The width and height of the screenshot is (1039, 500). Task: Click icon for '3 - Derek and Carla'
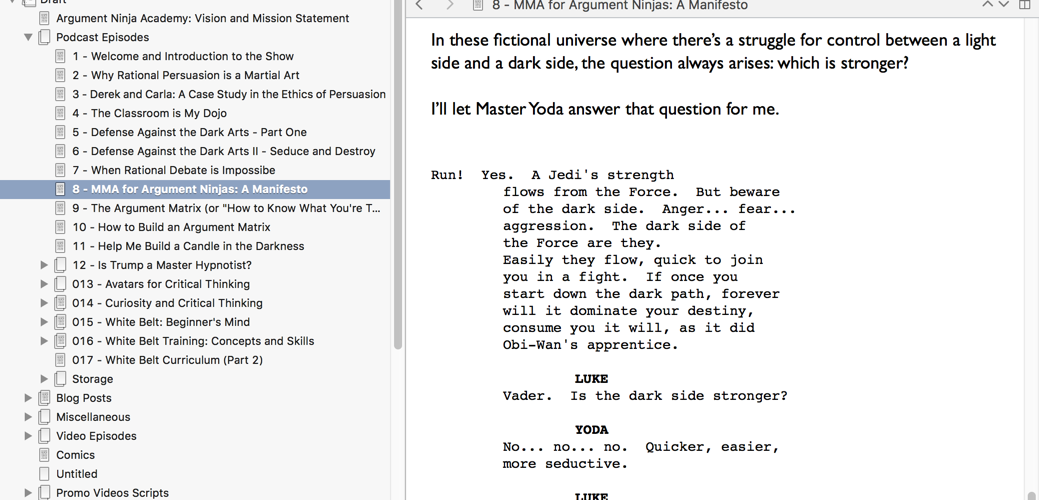pyautogui.click(x=61, y=95)
